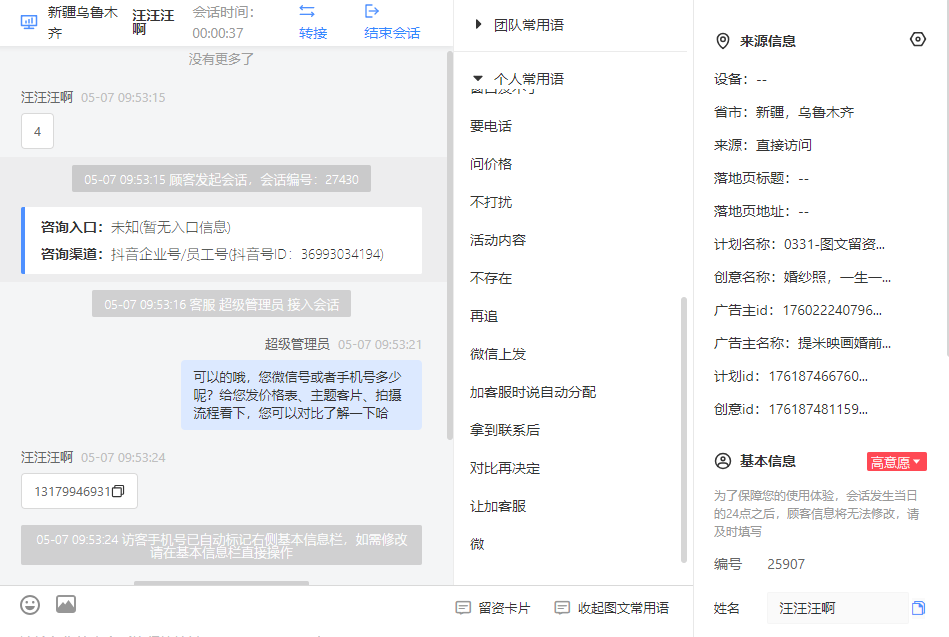The image size is (949, 637).
Task: Click the 咨询渠道 抖音企业号 info line
Action: point(212,254)
